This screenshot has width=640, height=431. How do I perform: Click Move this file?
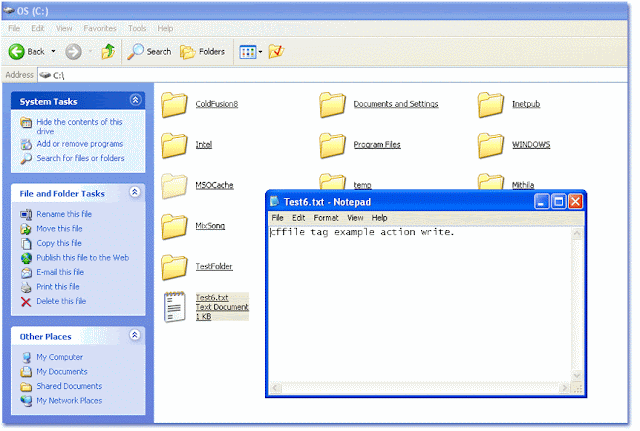(60, 229)
